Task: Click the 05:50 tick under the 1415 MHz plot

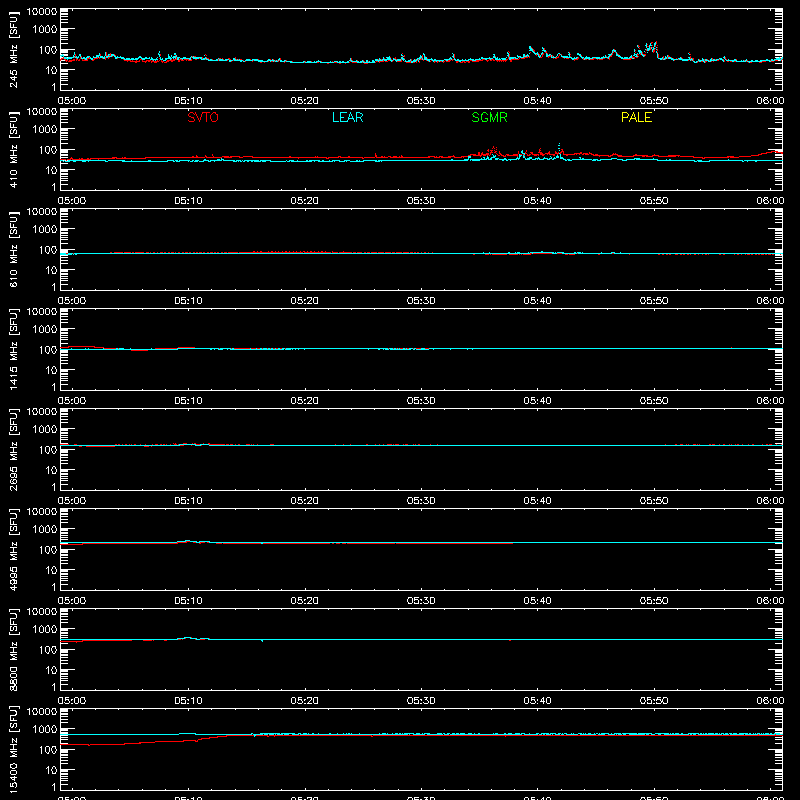Action: coord(654,401)
